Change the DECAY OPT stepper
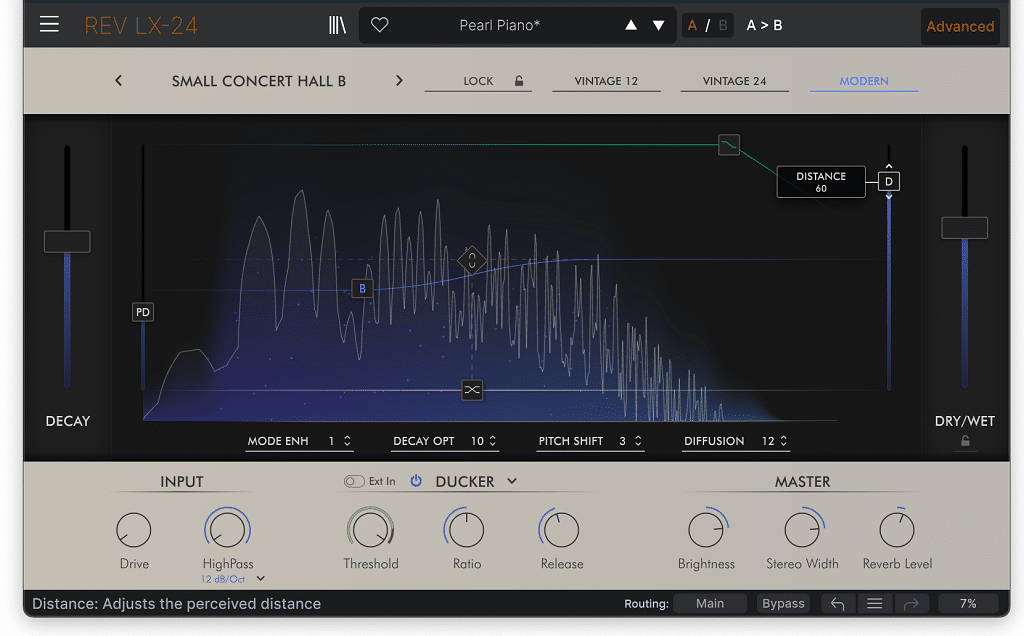1024x636 pixels. pyautogui.click(x=492, y=441)
